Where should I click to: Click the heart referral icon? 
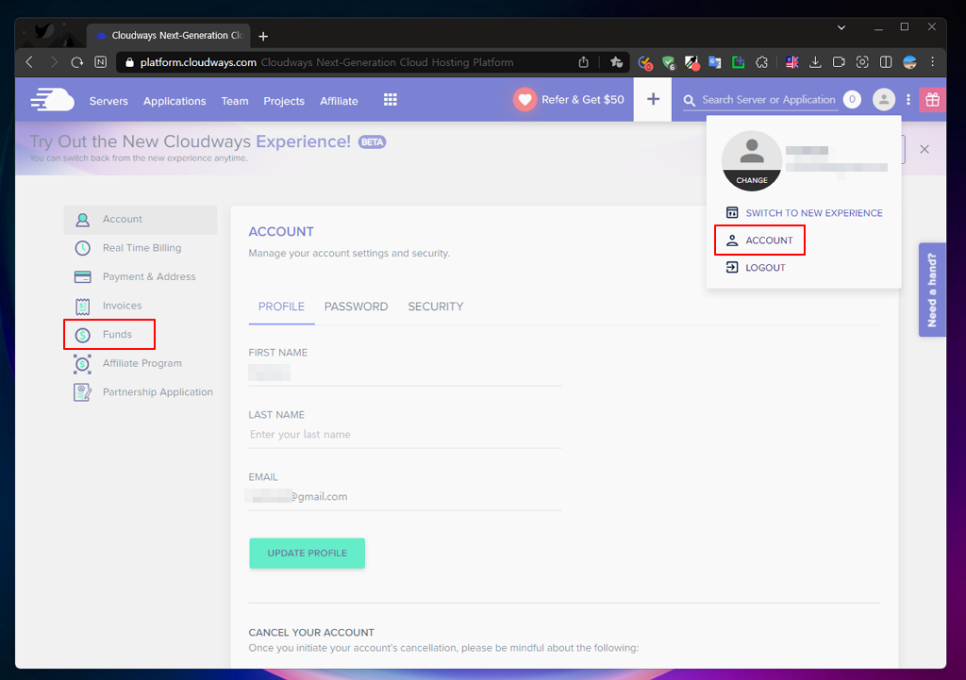click(525, 100)
